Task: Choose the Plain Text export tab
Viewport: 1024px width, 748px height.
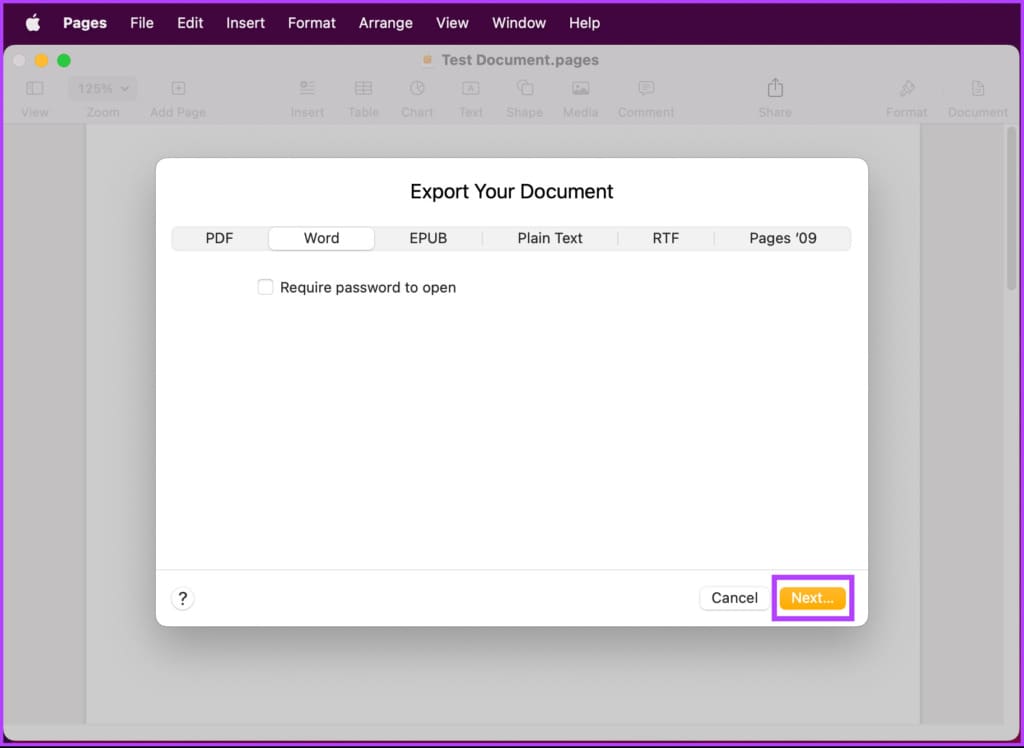Action: pos(550,238)
